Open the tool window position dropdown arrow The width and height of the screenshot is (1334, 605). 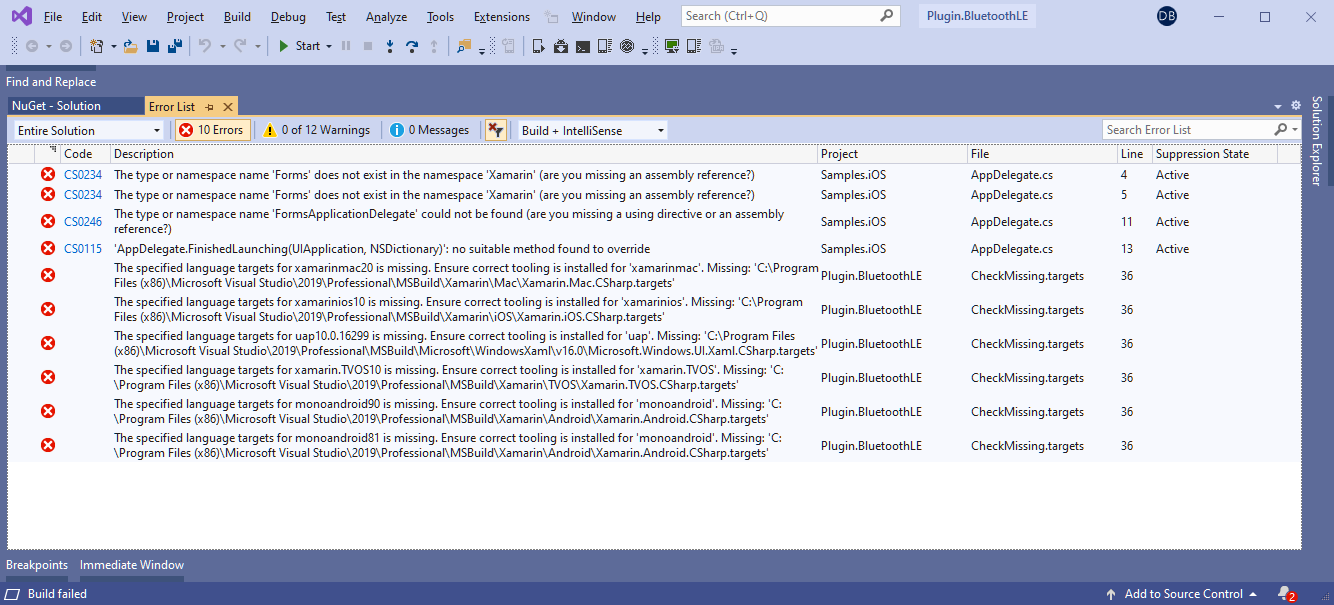pos(1278,106)
